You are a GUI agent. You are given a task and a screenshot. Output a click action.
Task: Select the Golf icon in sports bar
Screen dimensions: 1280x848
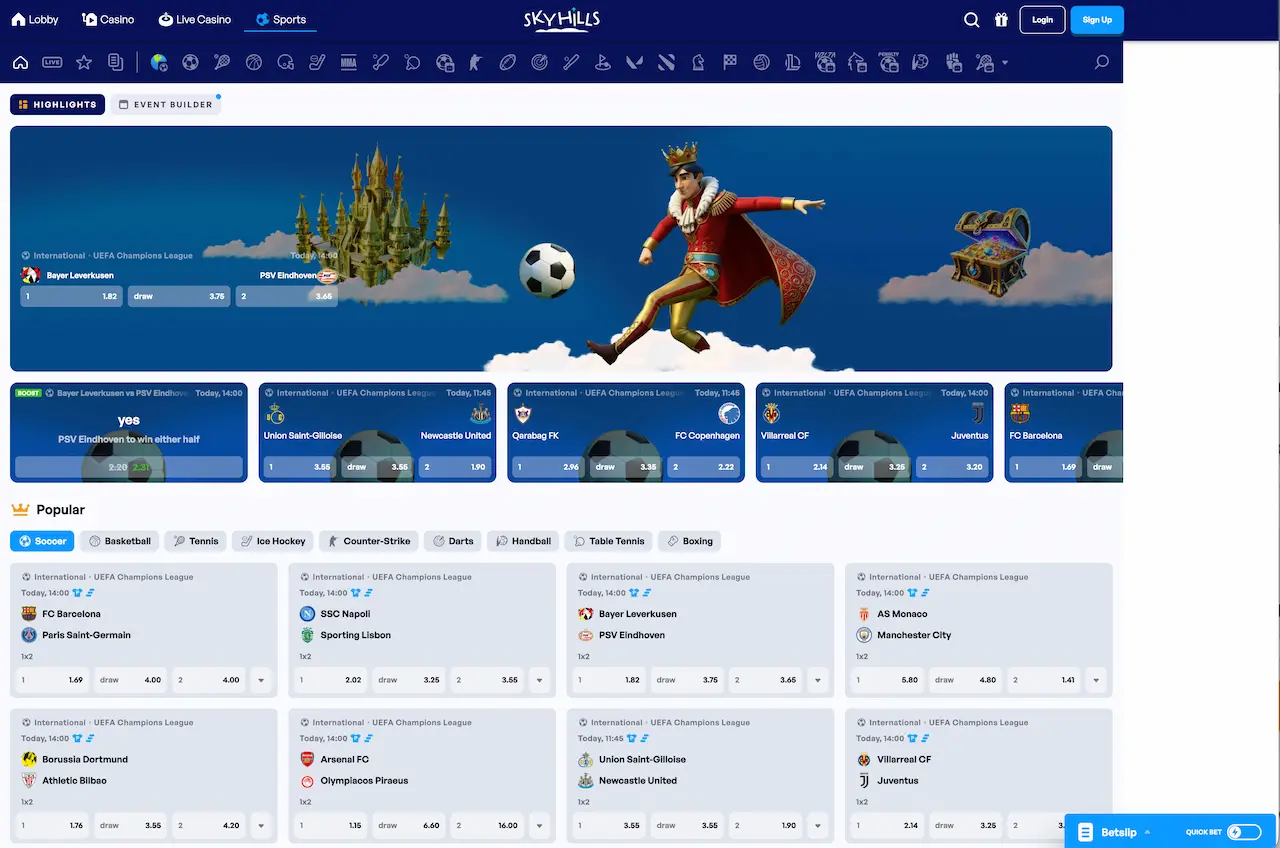tap(603, 62)
